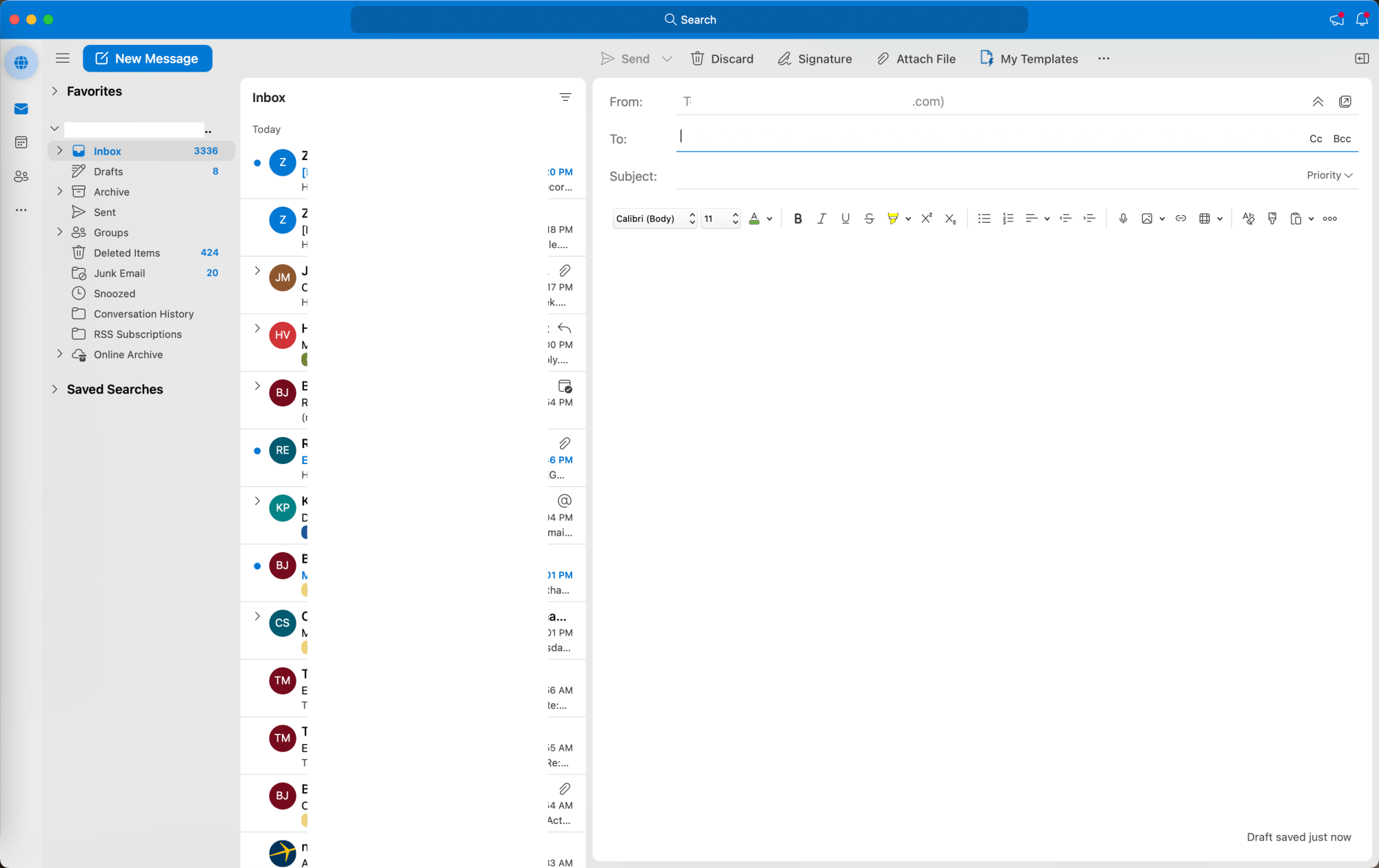The width and height of the screenshot is (1379, 868).
Task: Insert Signature
Action: click(815, 59)
